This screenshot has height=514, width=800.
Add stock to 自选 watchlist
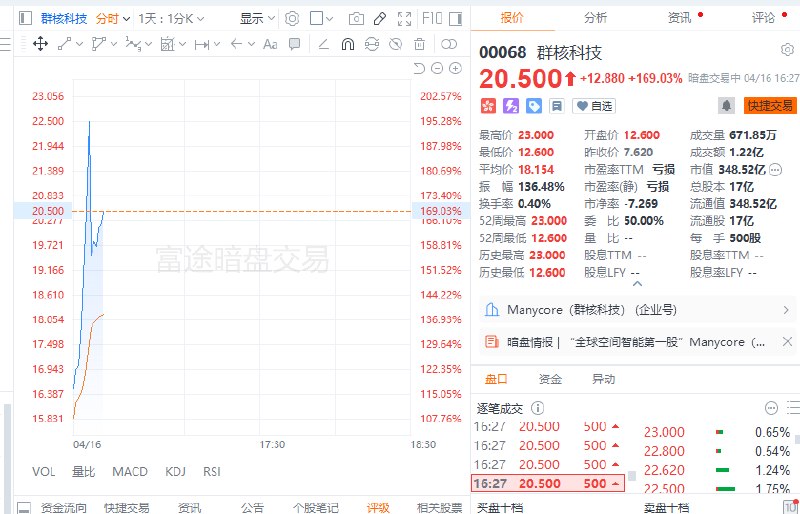pos(594,106)
